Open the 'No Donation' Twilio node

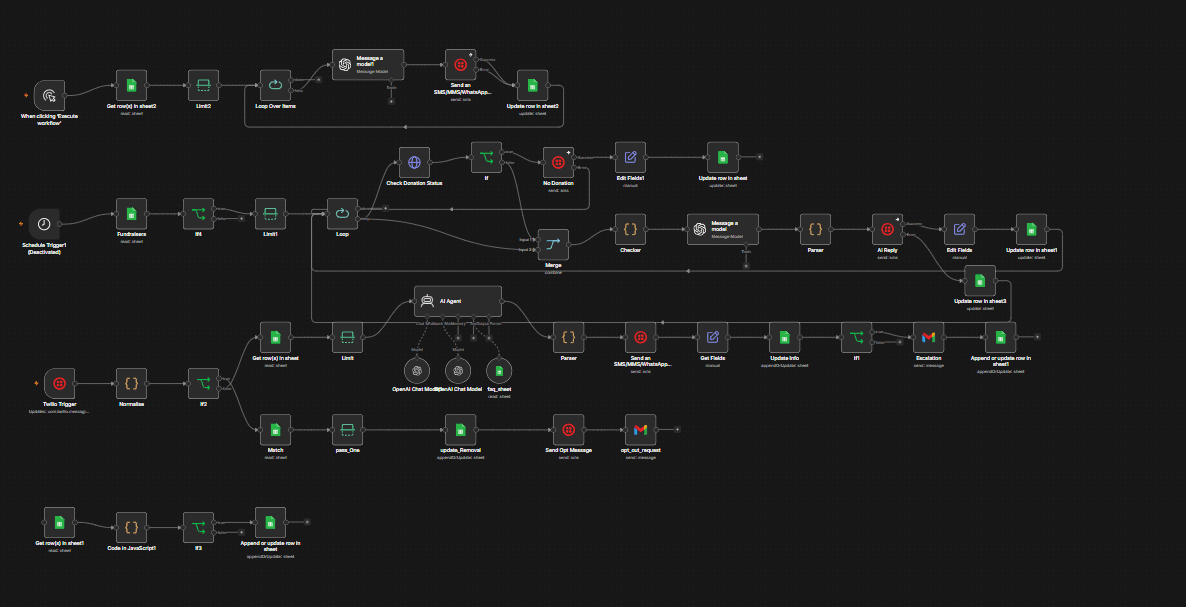(x=558, y=163)
